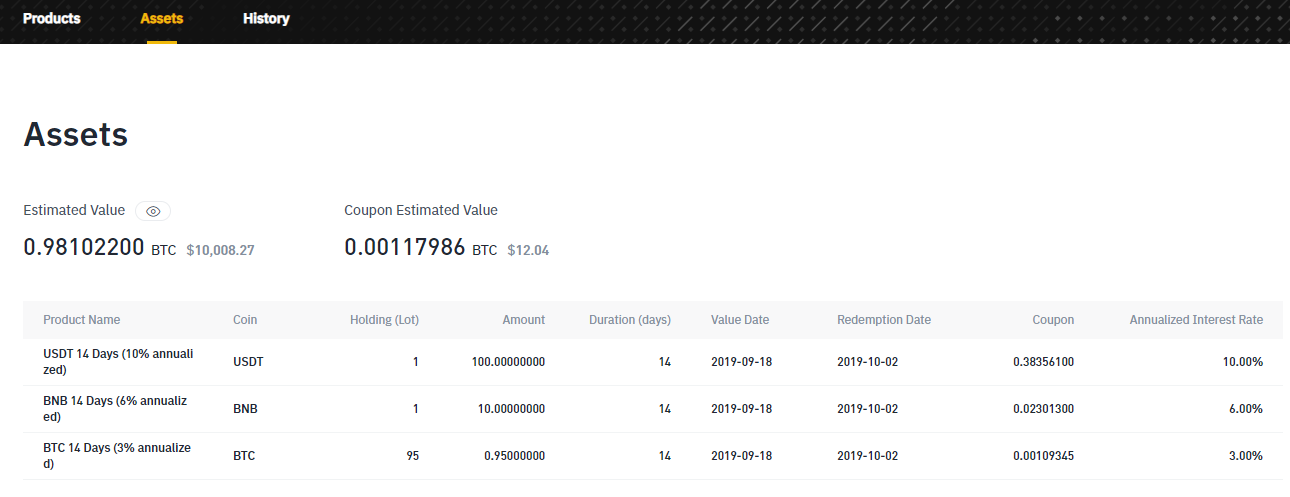The image size is (1290, 497).
Task: Click the Annualized Interest Rate header
Action: (1196, 320)
